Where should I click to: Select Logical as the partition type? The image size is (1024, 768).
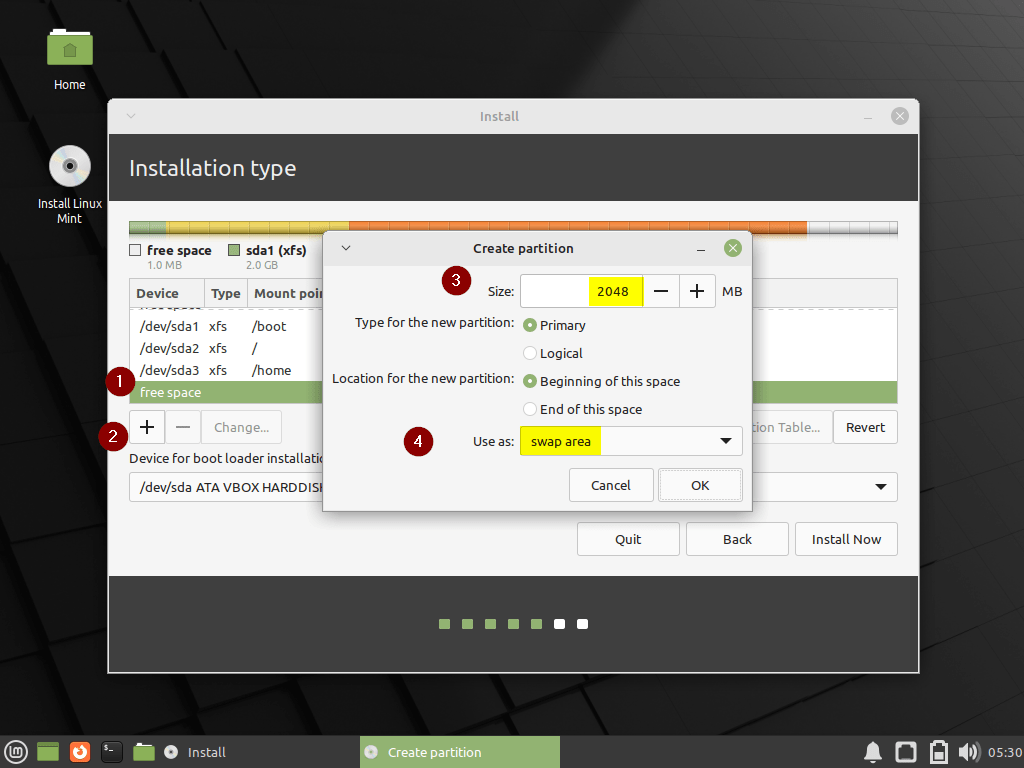530,353
